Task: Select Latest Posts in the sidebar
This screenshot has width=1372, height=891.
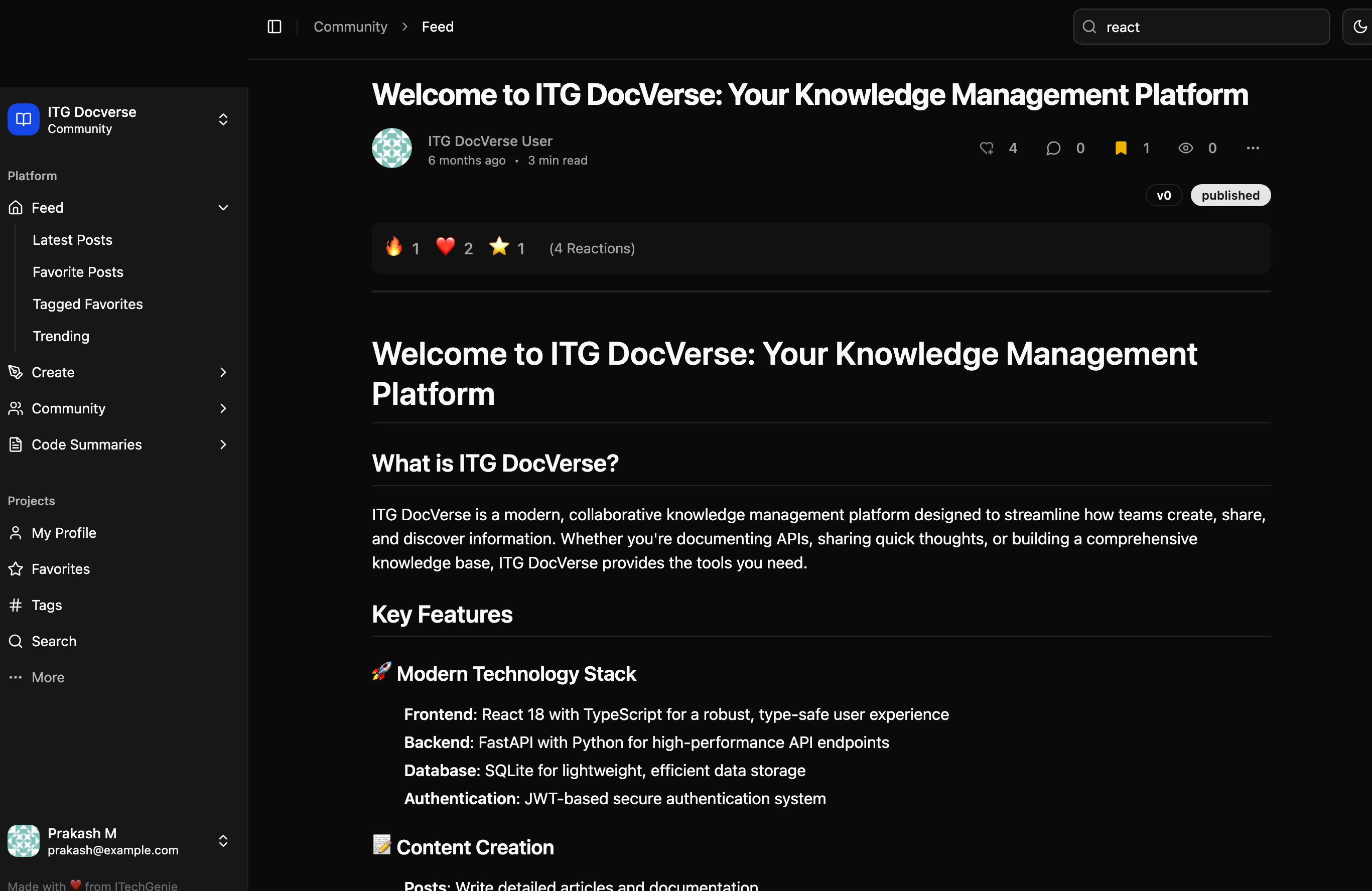Action: (x=73, y=240)
